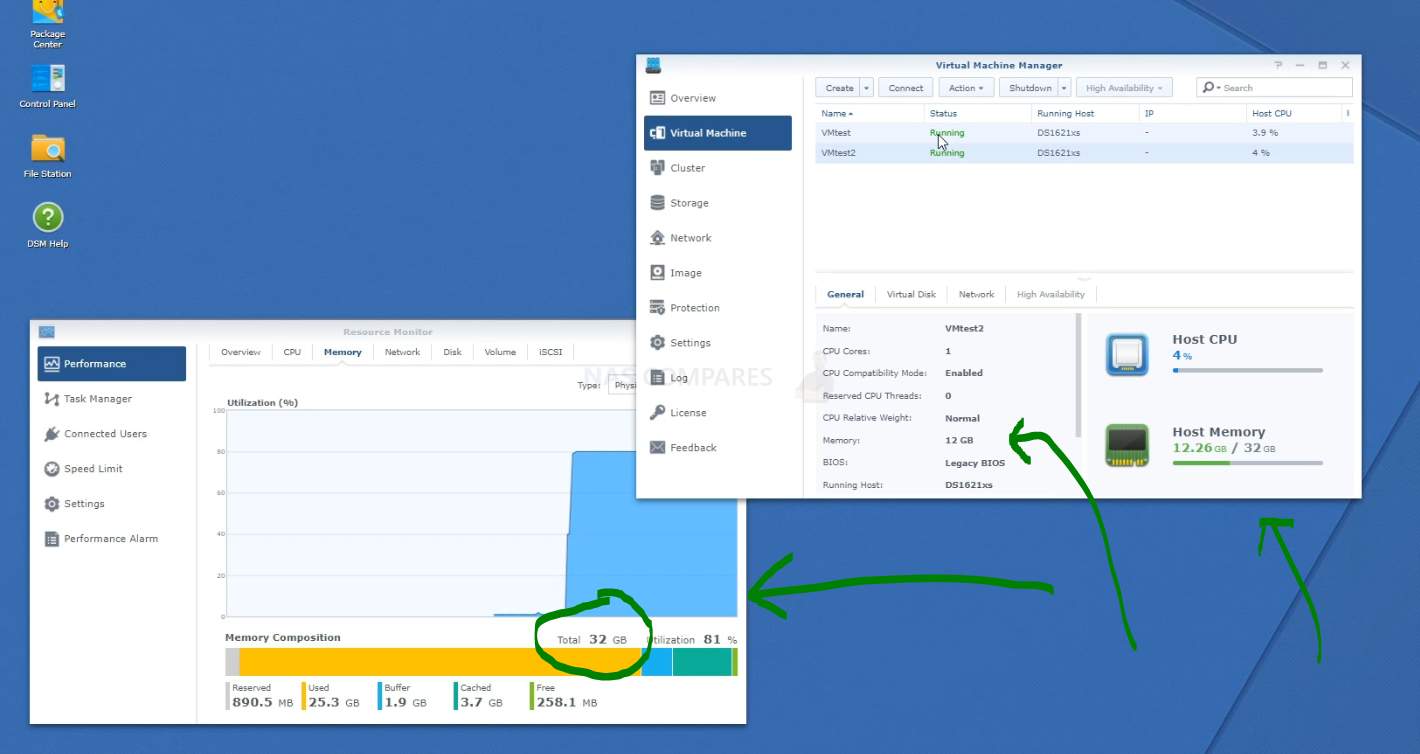The image size is (1420, 754).
Task: Open Network section in VMM sidebar
Action: [x=718, y=238]
